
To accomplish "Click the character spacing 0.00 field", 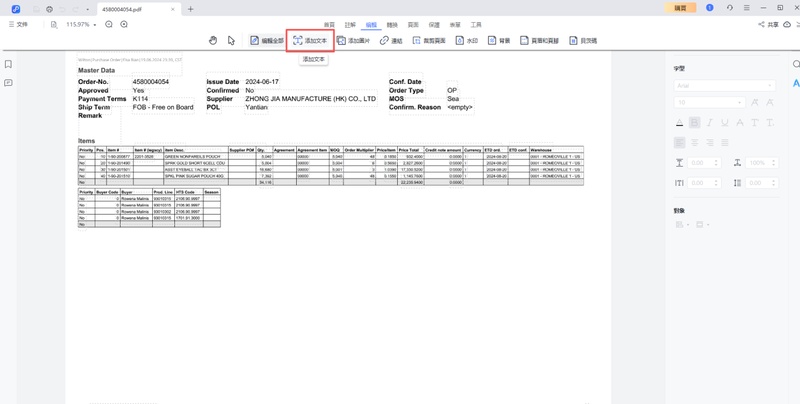I will click(x=701, y=183).
